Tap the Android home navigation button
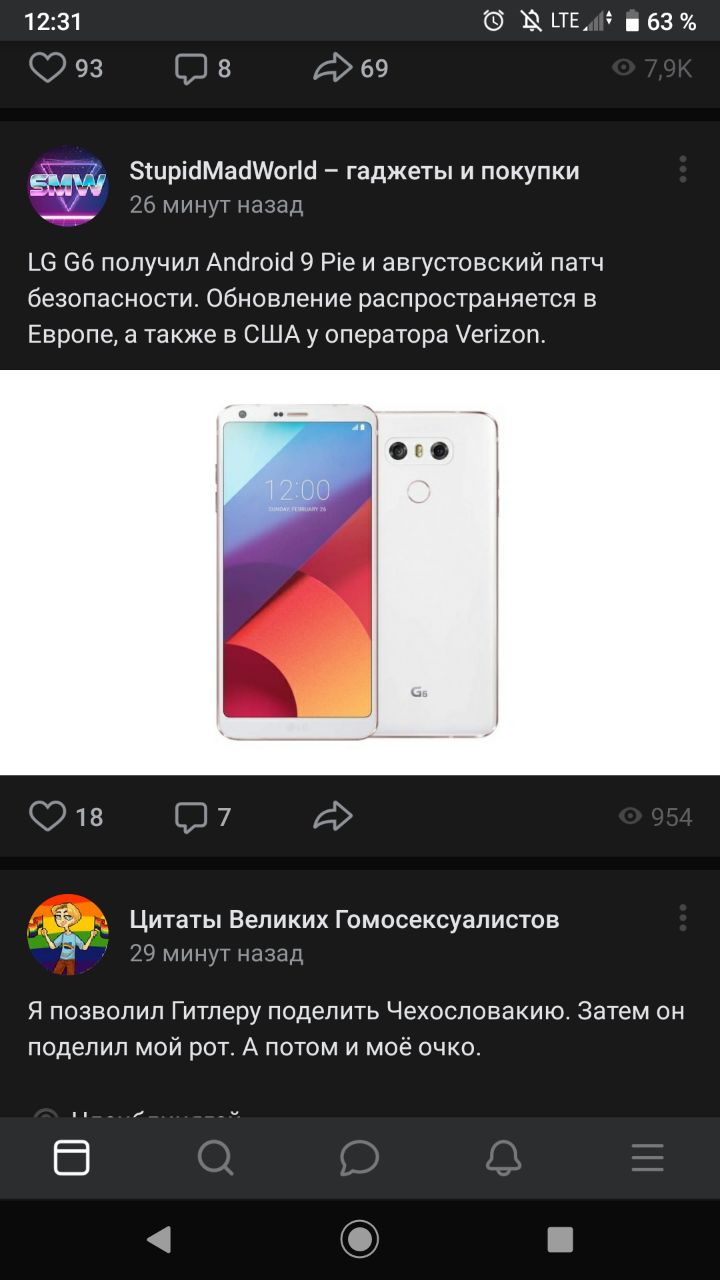 pos(360,1240)
